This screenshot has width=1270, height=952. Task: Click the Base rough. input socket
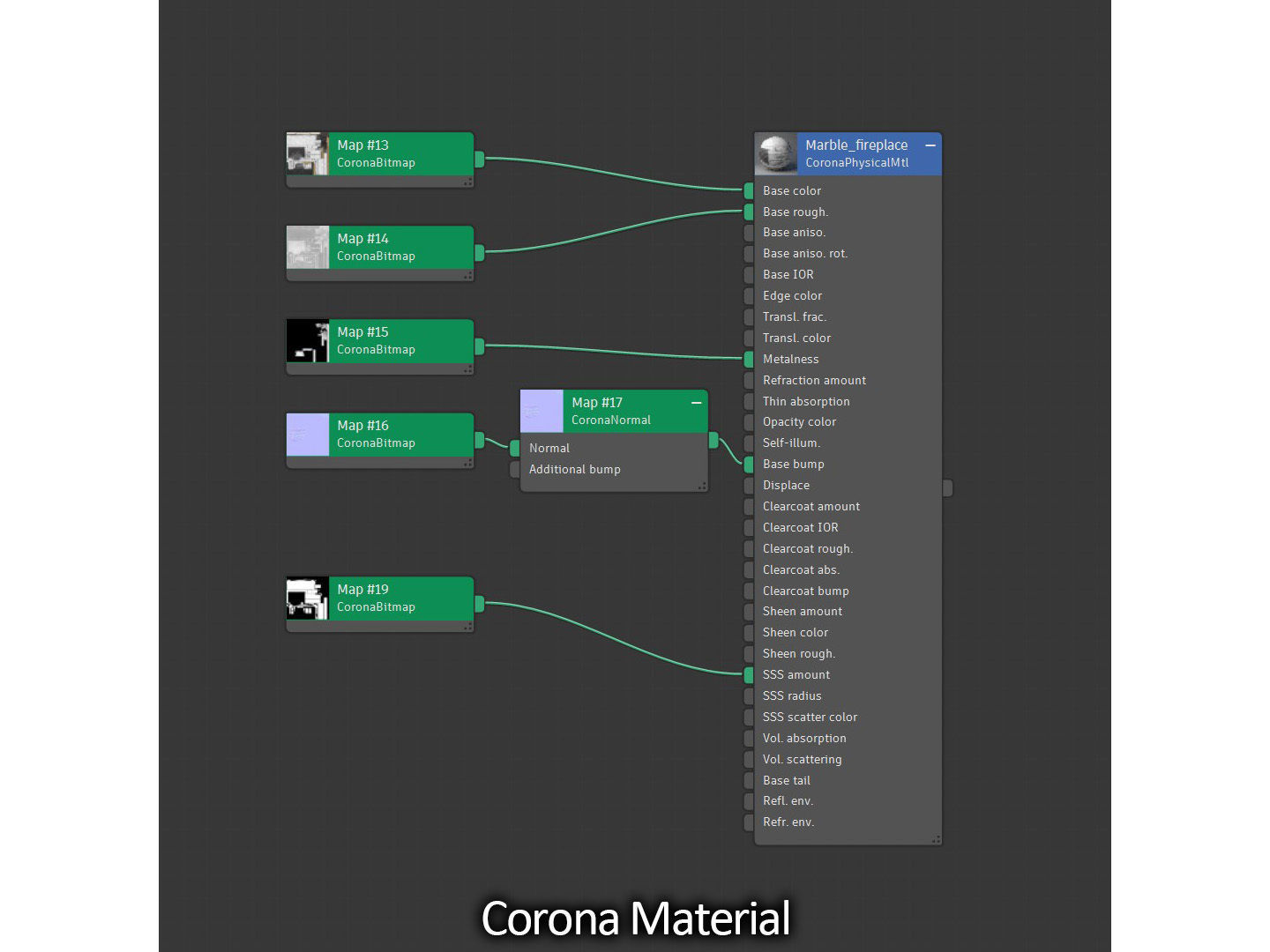(749, 212)
